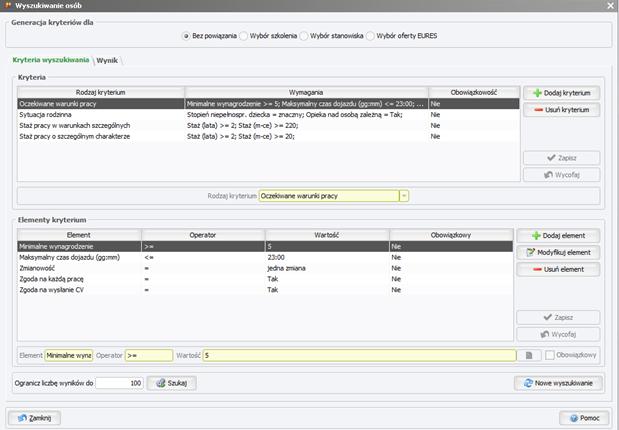Screen dimensions: 619x430
Task: Click the Obowiązkowy column header
Action: 451,235
